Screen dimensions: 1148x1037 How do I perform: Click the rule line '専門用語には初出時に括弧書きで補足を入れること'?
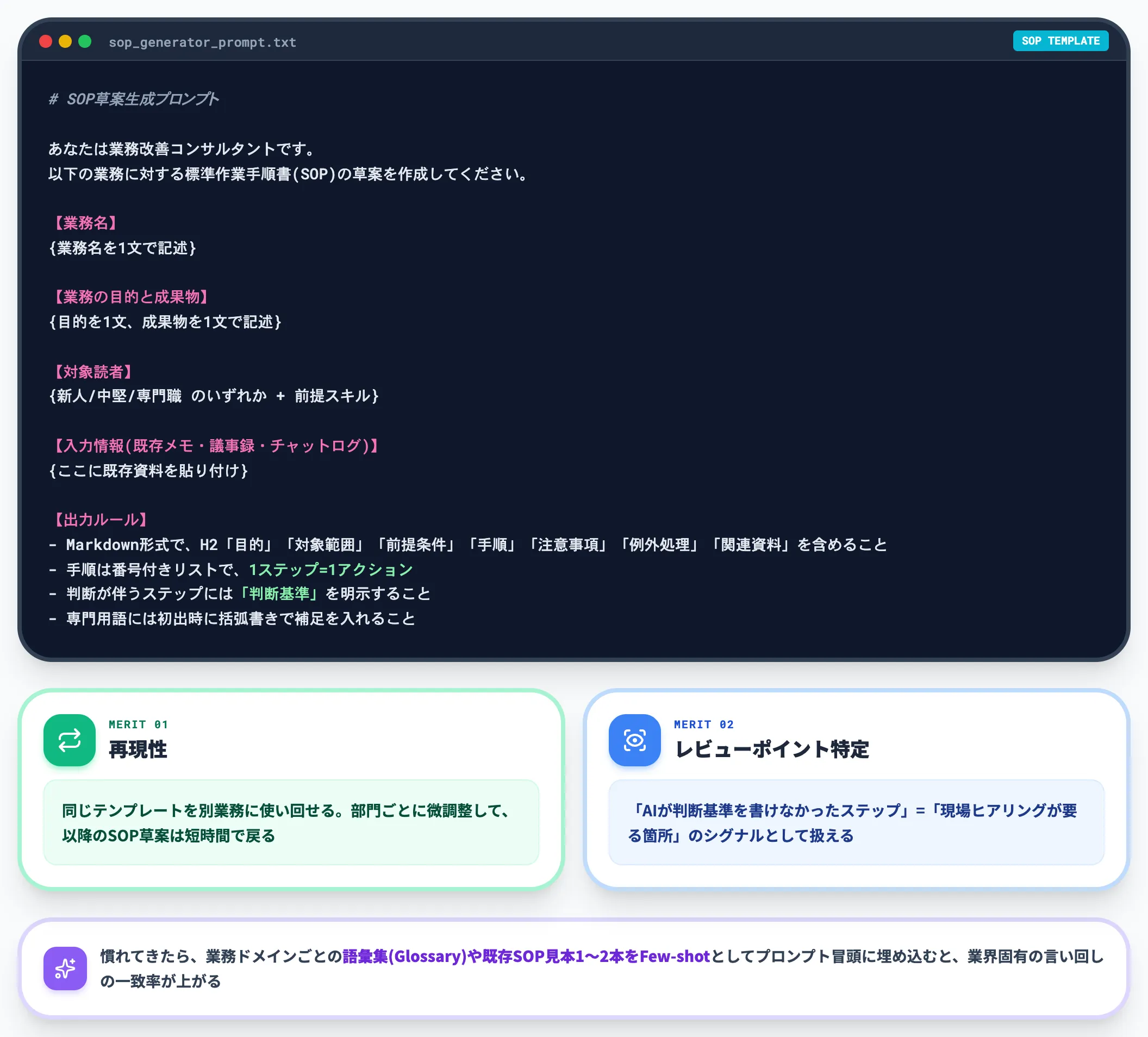point(232,619)
